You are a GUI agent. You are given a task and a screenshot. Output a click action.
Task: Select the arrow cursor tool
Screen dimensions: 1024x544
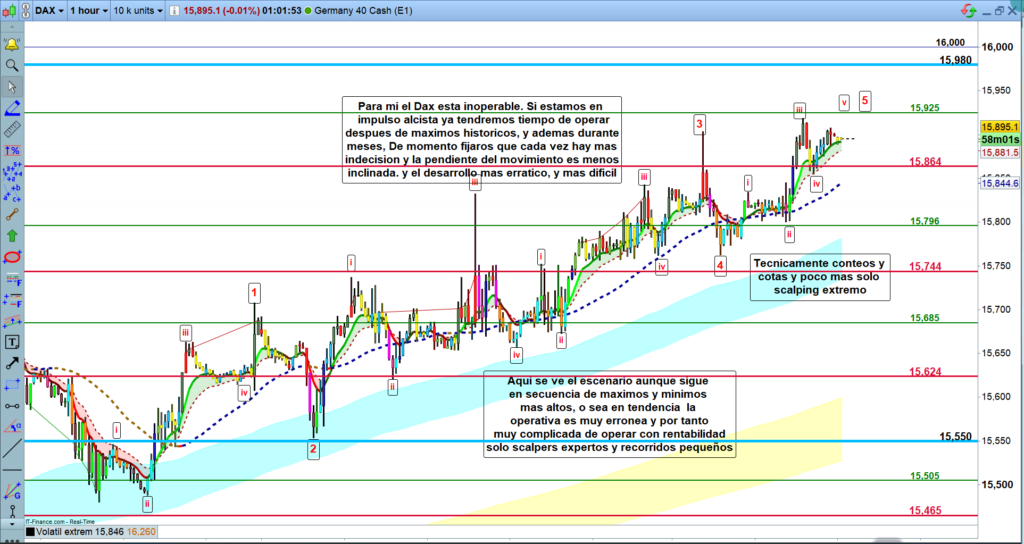pyautogui.click(x=12, y=87)
